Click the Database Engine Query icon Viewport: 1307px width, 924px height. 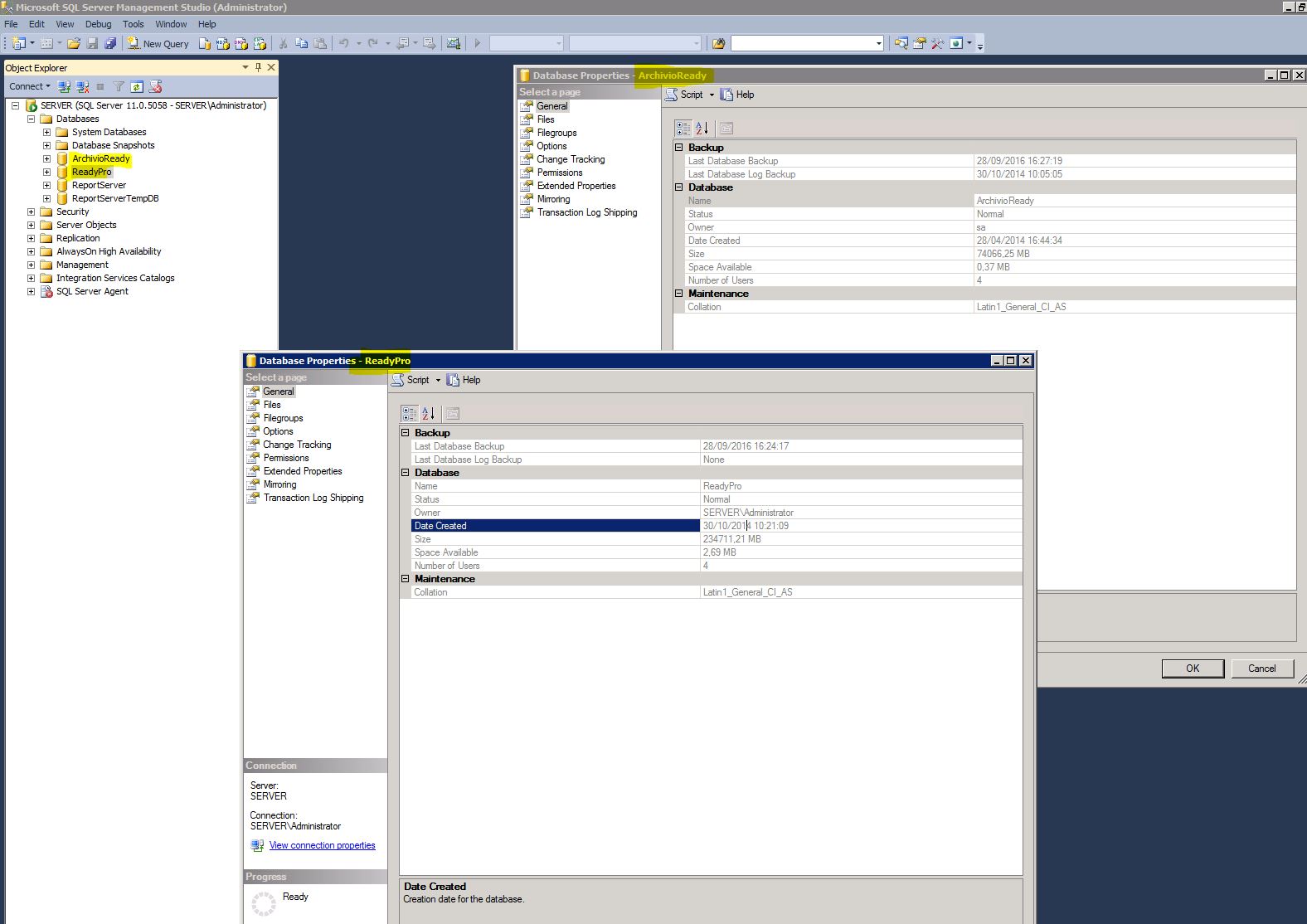pos(204,43)
